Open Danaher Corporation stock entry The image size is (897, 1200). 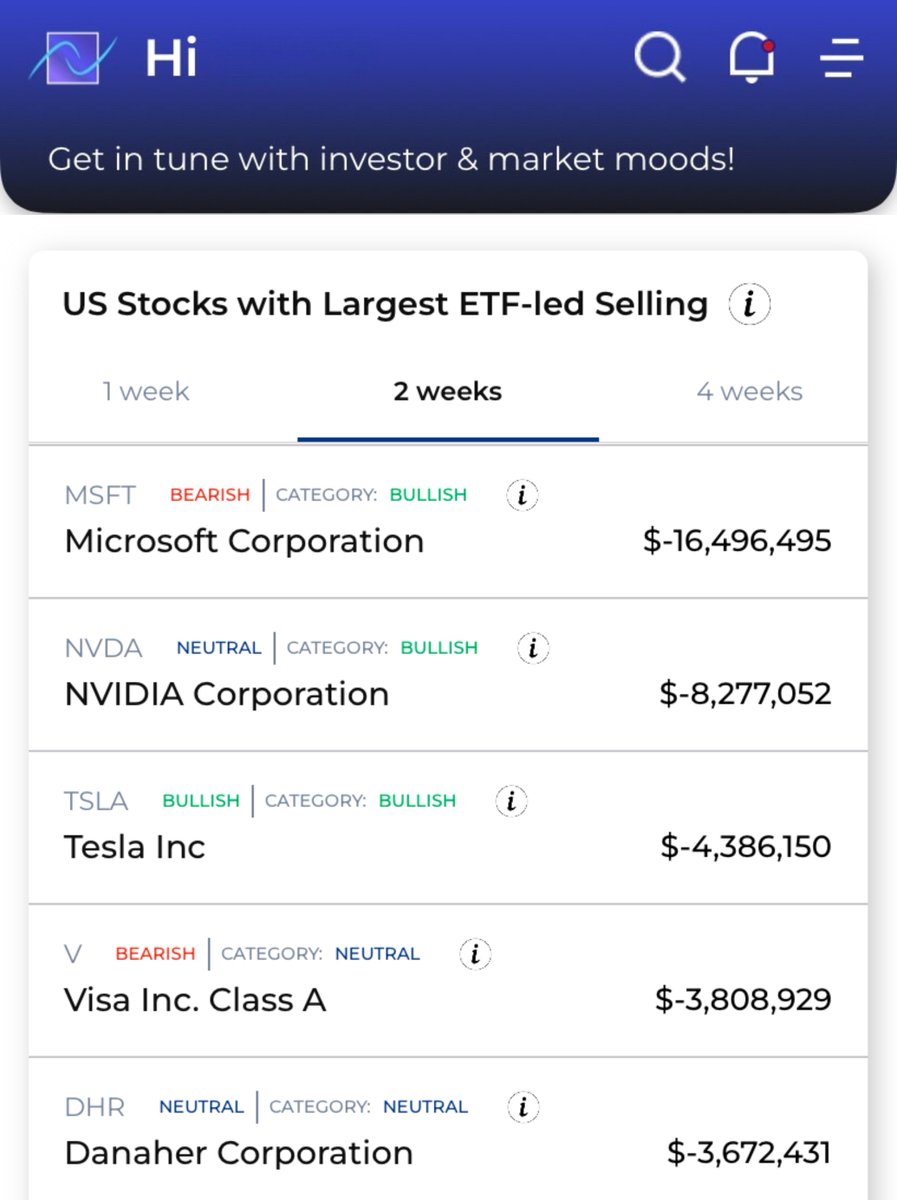tap(448, 1129)
